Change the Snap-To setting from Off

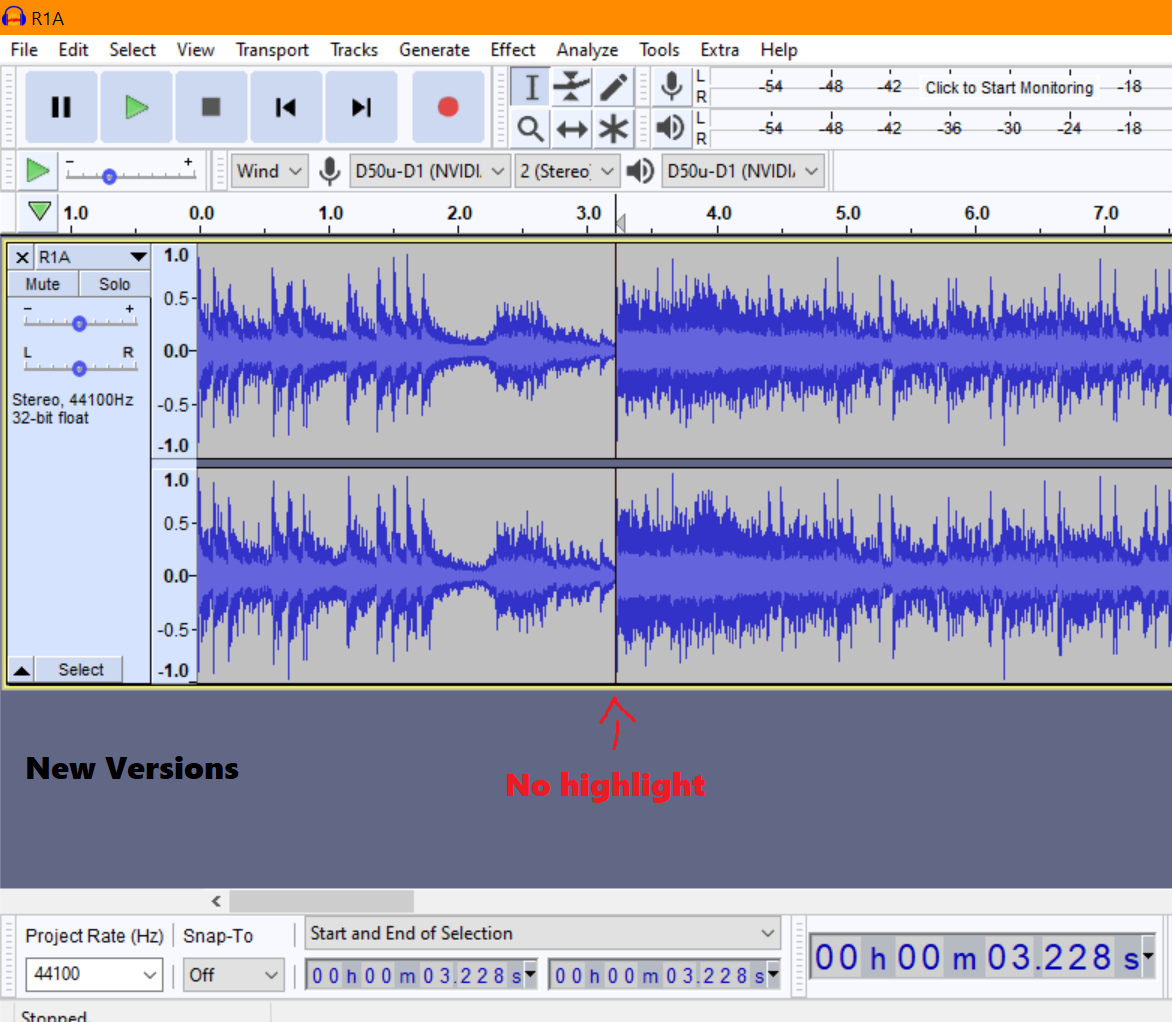click(233, 975)
